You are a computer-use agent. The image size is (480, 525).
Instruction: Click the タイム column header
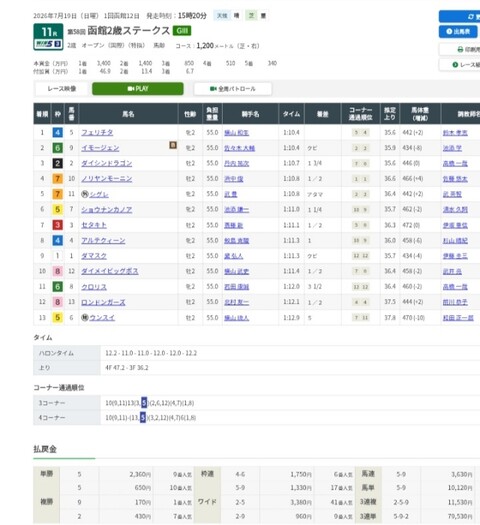pos(291,114)
